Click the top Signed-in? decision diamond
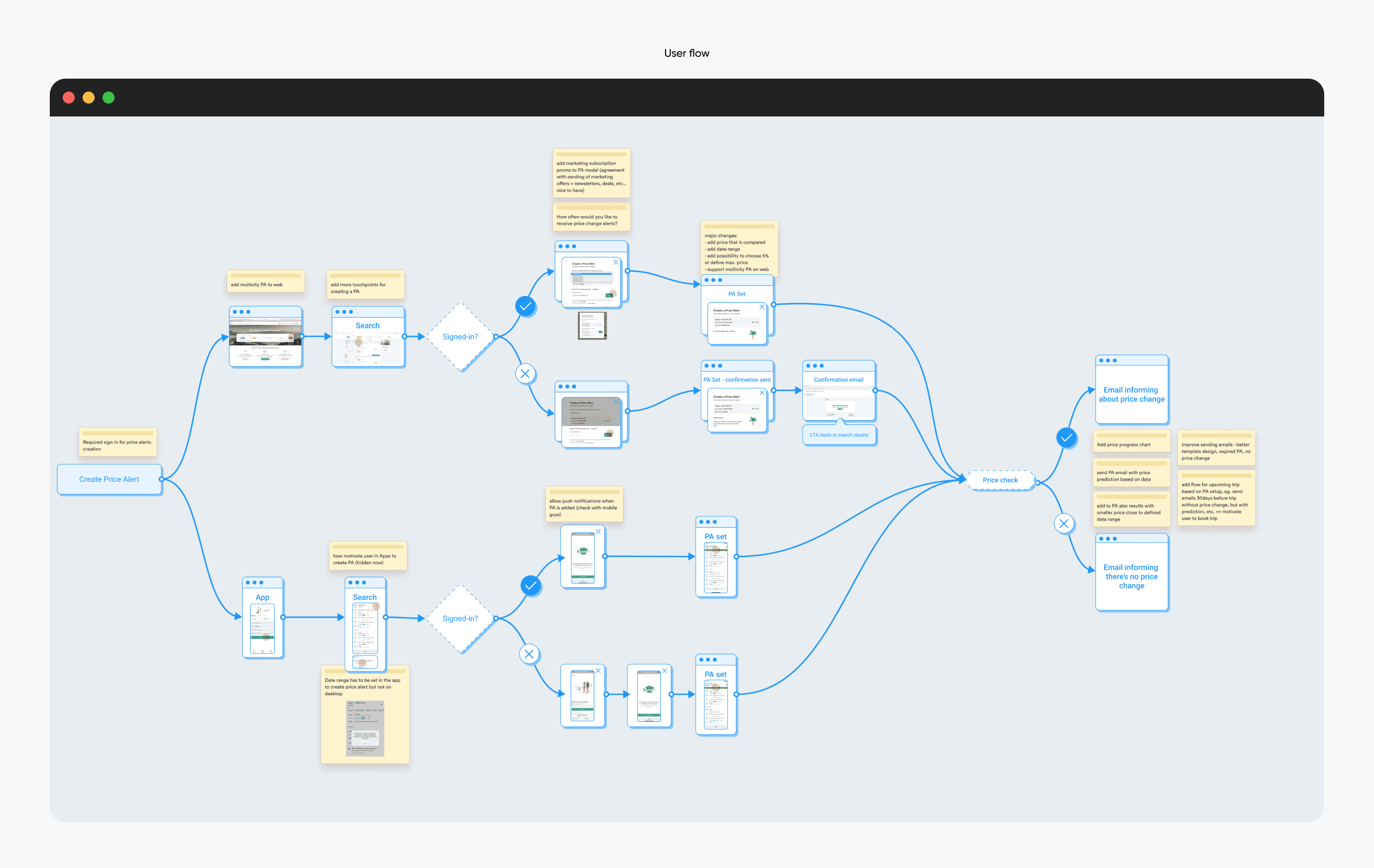The image size is (1374, 868). click(460, 336)
